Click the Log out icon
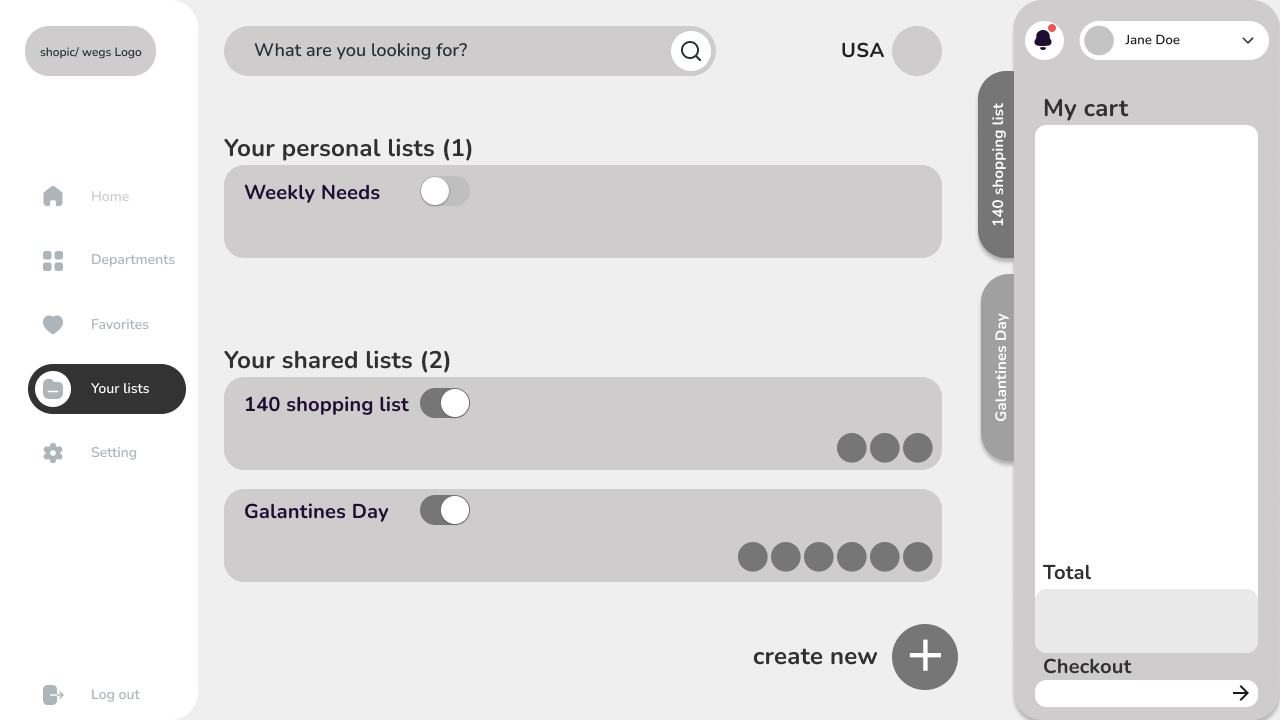Viewport: 1280px width, 720px height. tap(53, 695)
